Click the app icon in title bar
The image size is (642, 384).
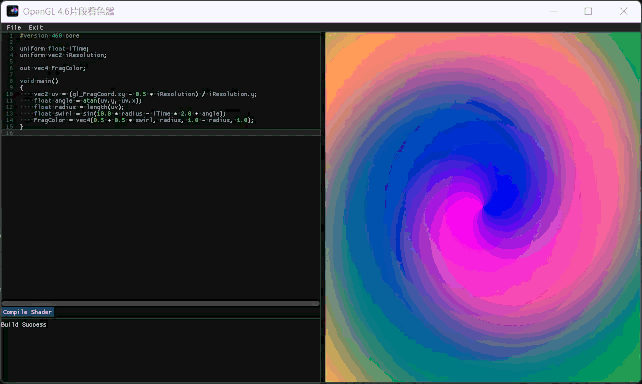12,11
